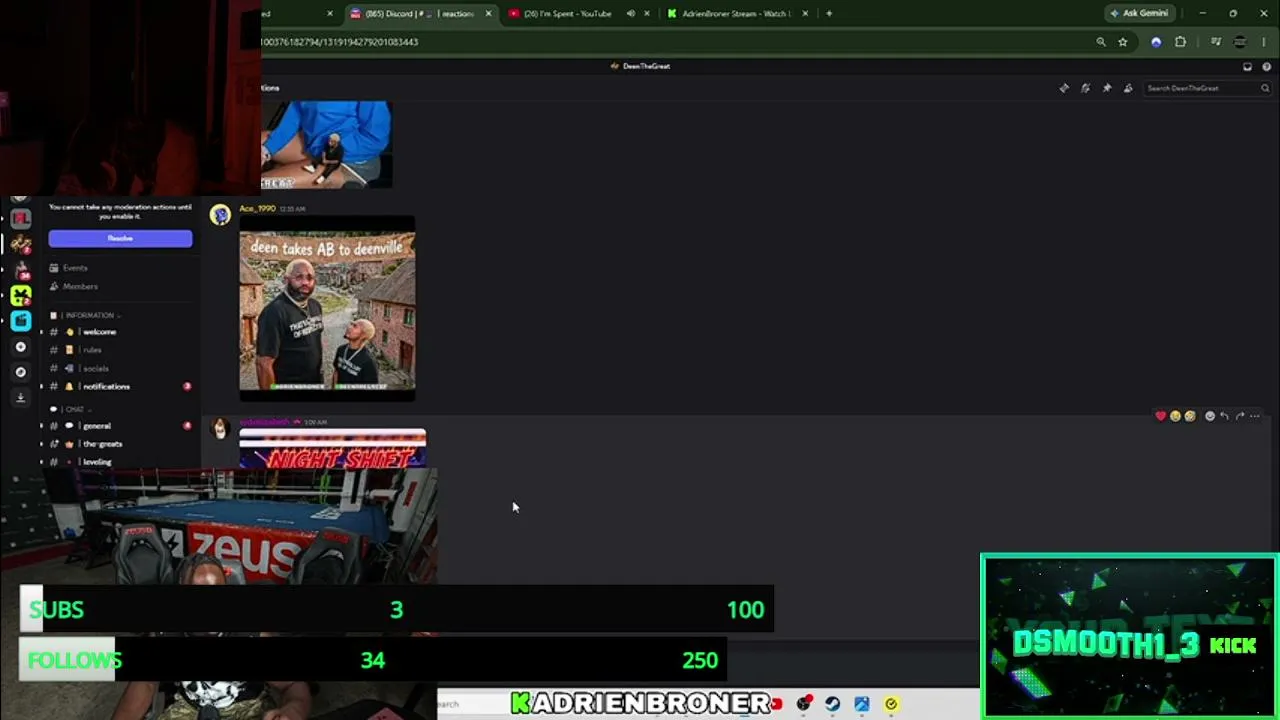1280x720 pixels.
Task: Show pinned messages with the pin icon
Action: (1107, 88)
